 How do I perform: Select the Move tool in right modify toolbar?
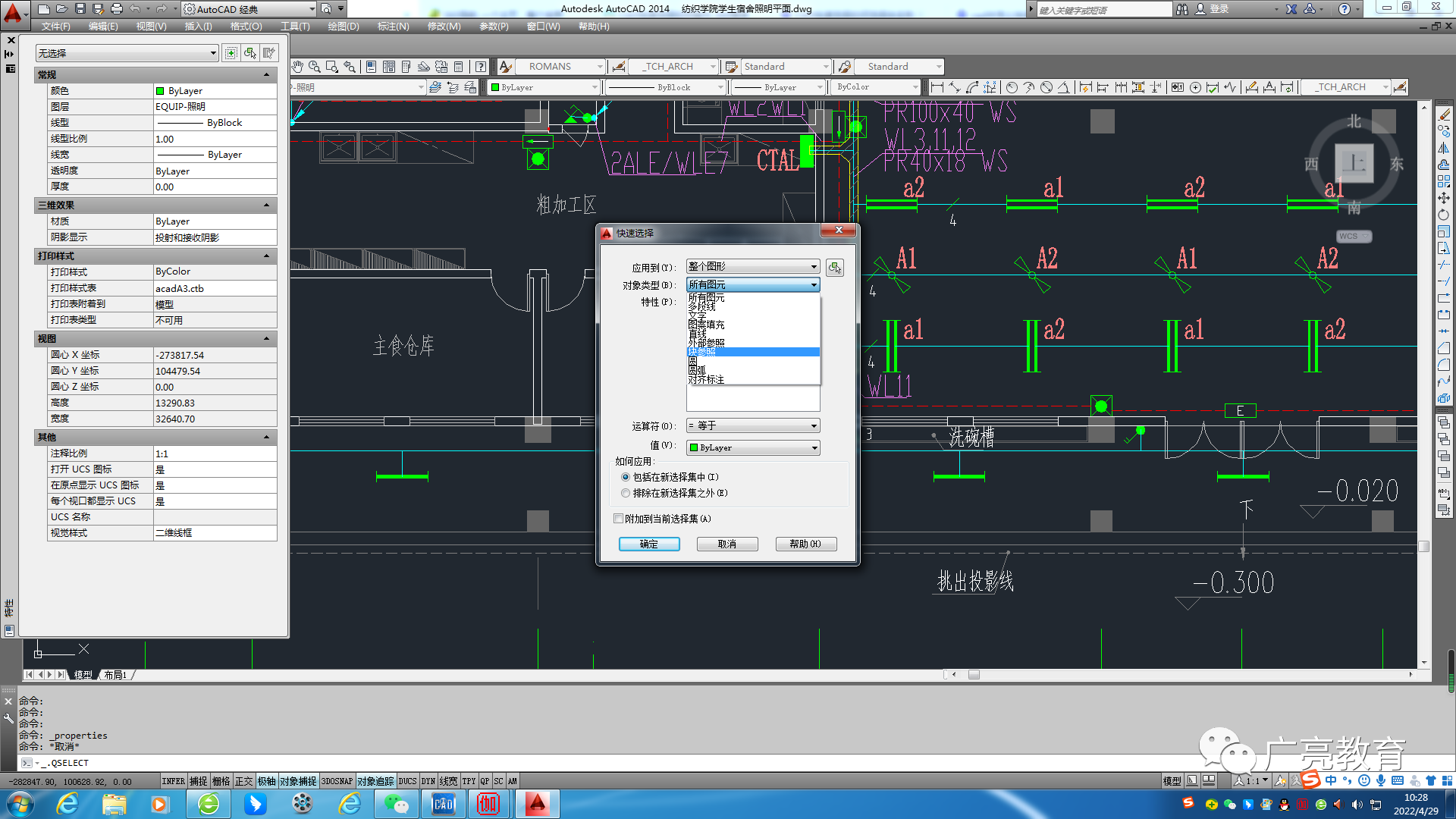tap(1444, 198)
